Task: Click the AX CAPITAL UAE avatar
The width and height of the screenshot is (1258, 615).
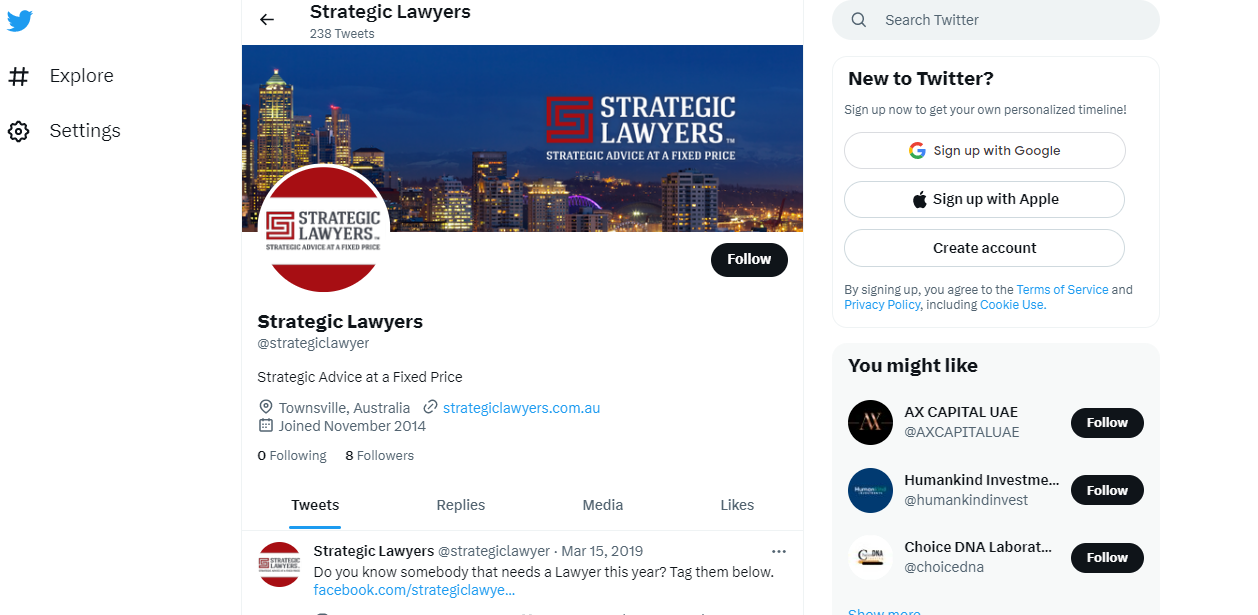Action: [870, 422]
